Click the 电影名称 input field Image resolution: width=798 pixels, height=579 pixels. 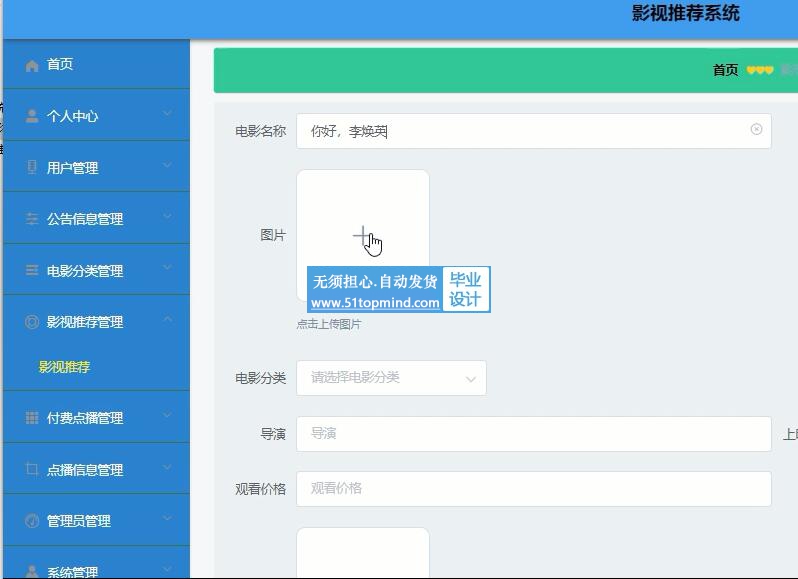tap(533, 131)
